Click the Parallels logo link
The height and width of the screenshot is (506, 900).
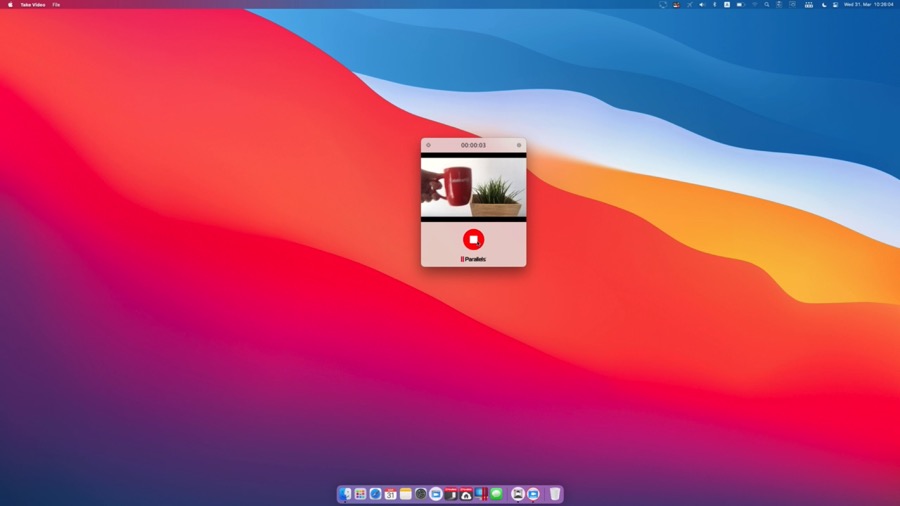tap(473, 259)
